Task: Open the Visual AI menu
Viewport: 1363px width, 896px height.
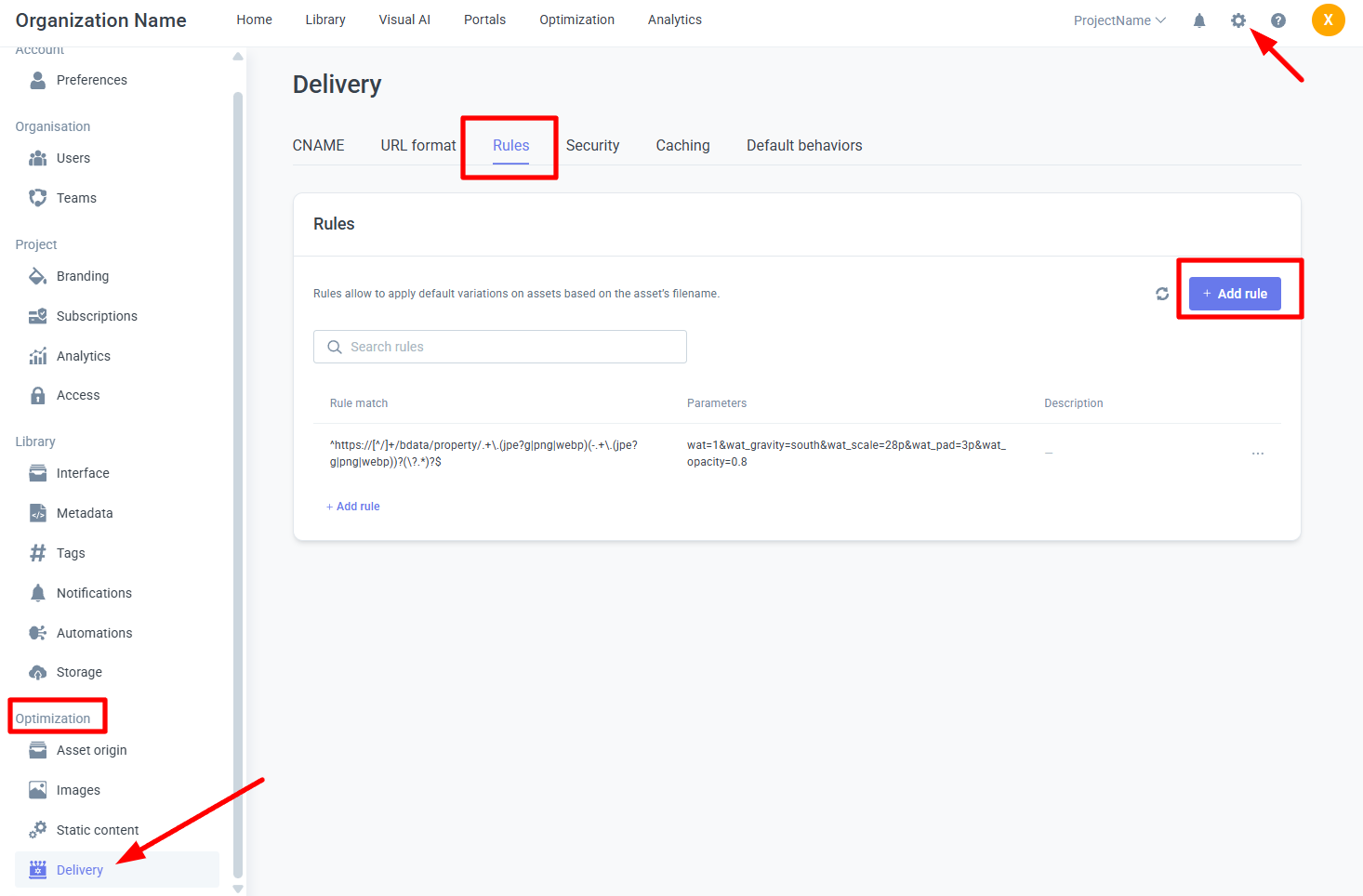Action: pyautogui.click(x=404, y=20)
